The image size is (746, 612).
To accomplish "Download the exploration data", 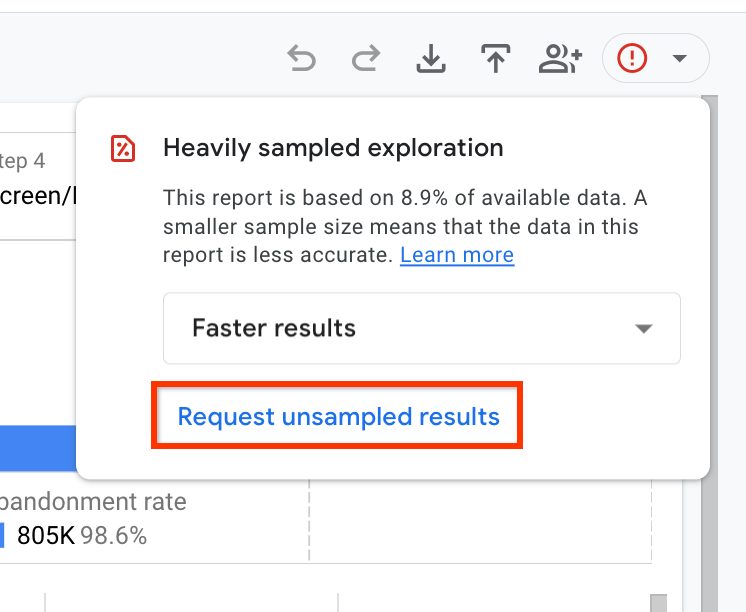I will click(x=430, y=59).
